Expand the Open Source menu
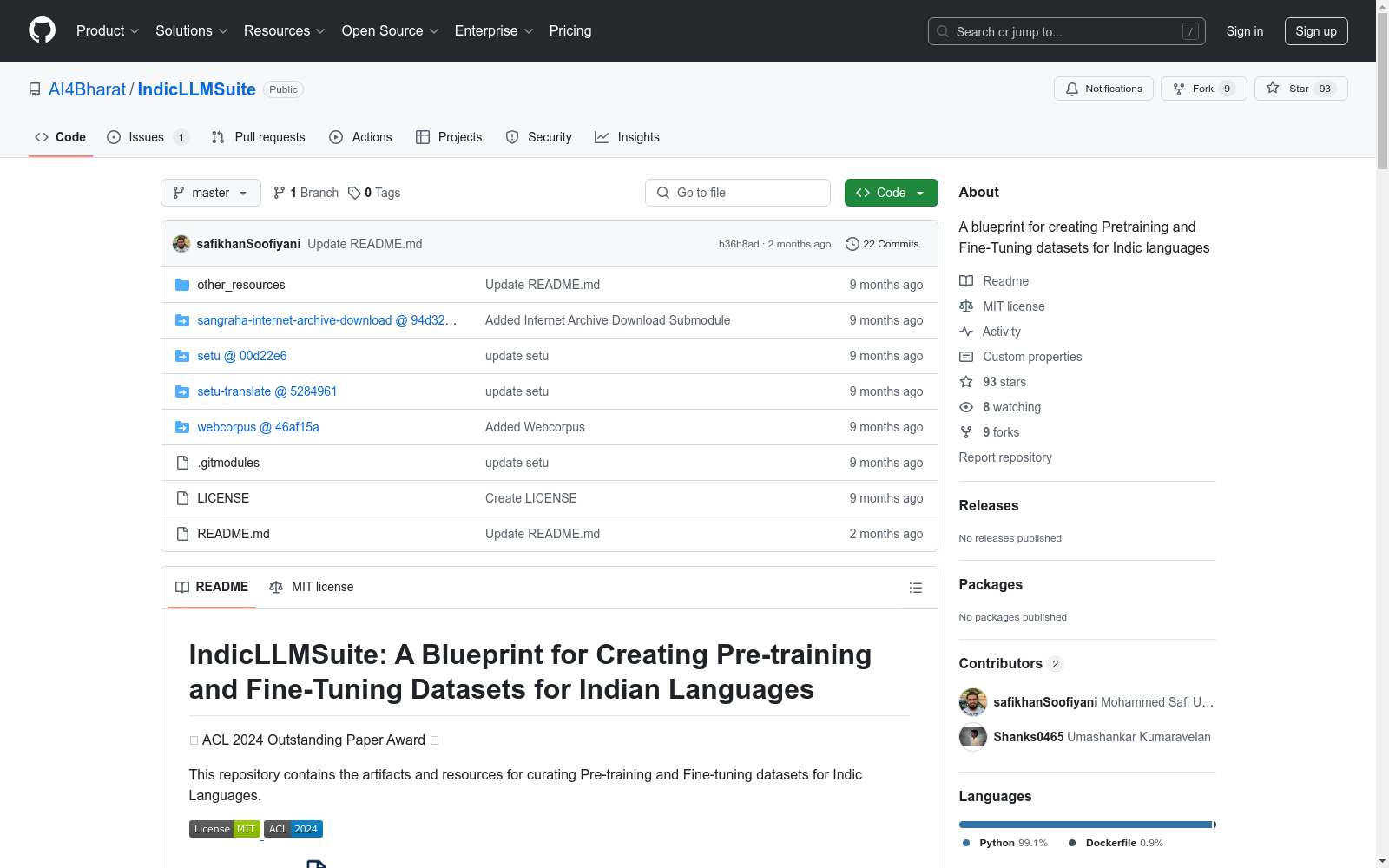Screen dimensions: 1389x868 point(391,31)
